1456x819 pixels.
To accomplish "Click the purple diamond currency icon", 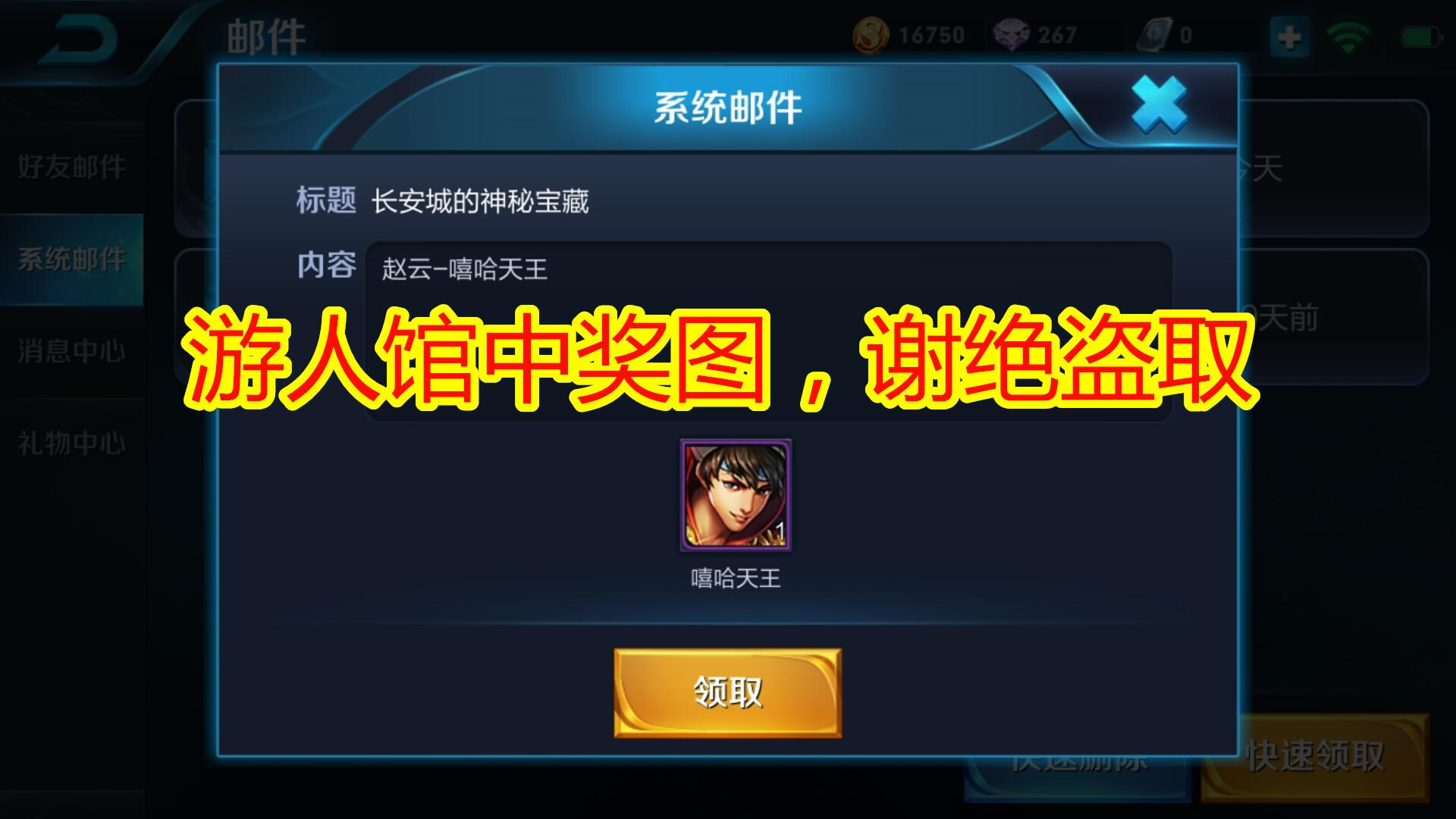I will point(1011,36).
